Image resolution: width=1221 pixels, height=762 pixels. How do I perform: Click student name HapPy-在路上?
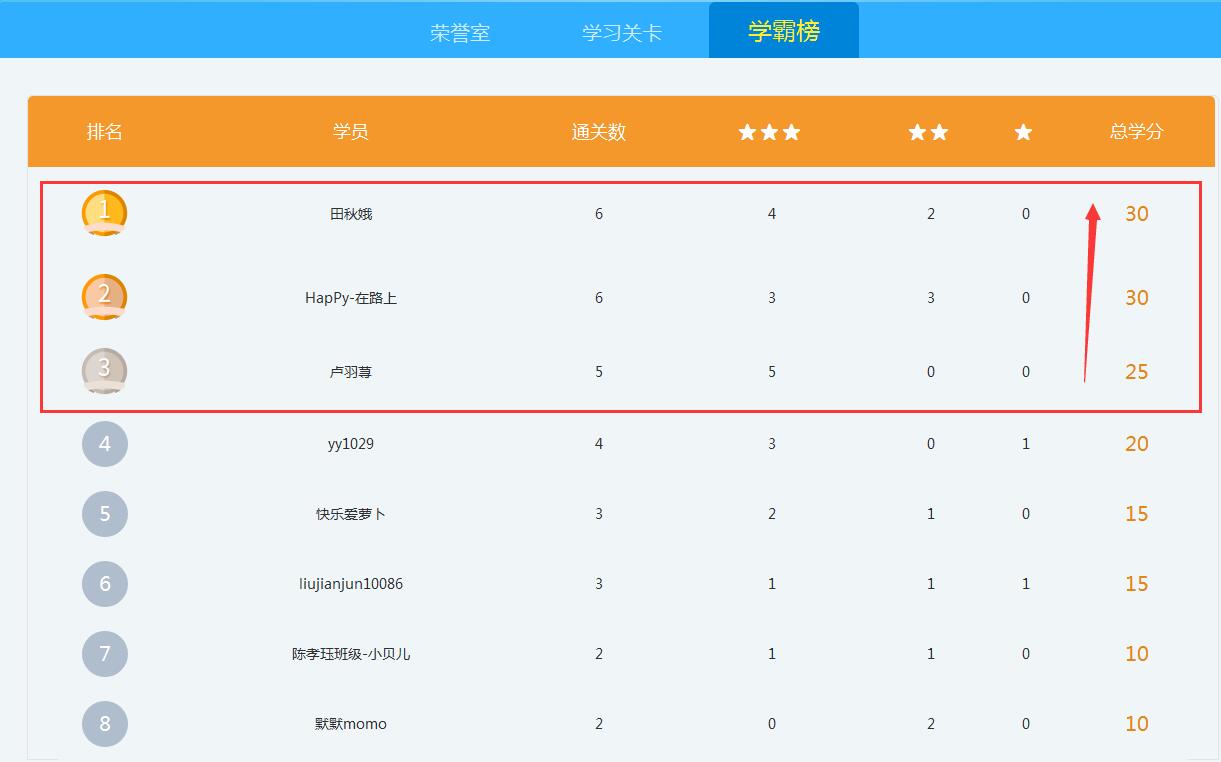pos(351,298)
